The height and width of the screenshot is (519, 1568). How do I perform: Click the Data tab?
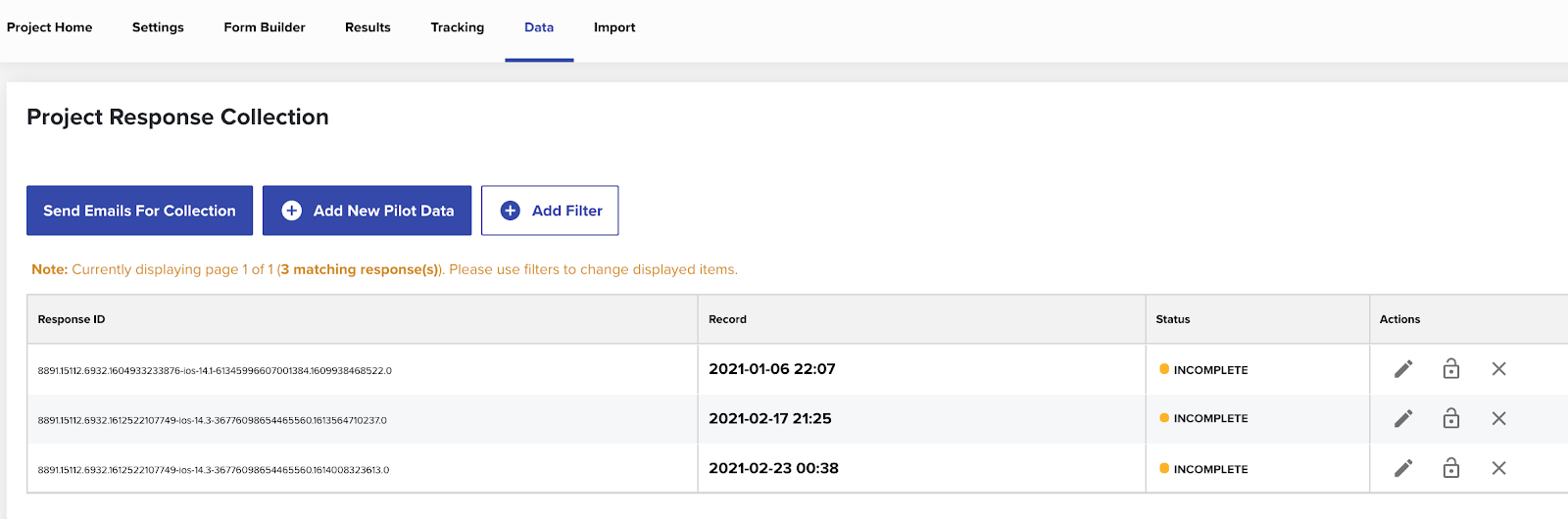pyautogui.click(x=539, y=27)
